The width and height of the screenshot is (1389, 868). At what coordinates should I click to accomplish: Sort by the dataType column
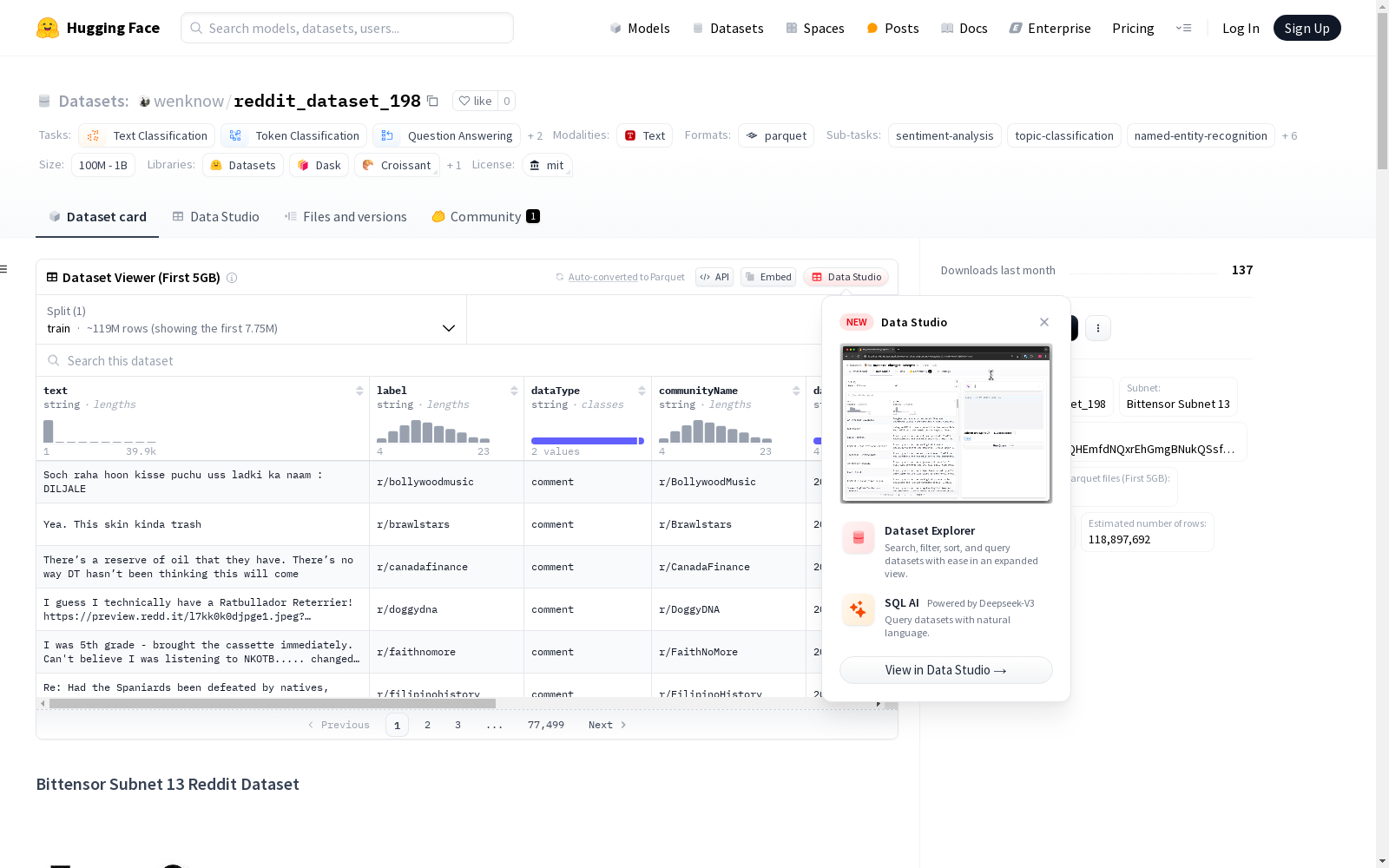(x=642, y=391)
